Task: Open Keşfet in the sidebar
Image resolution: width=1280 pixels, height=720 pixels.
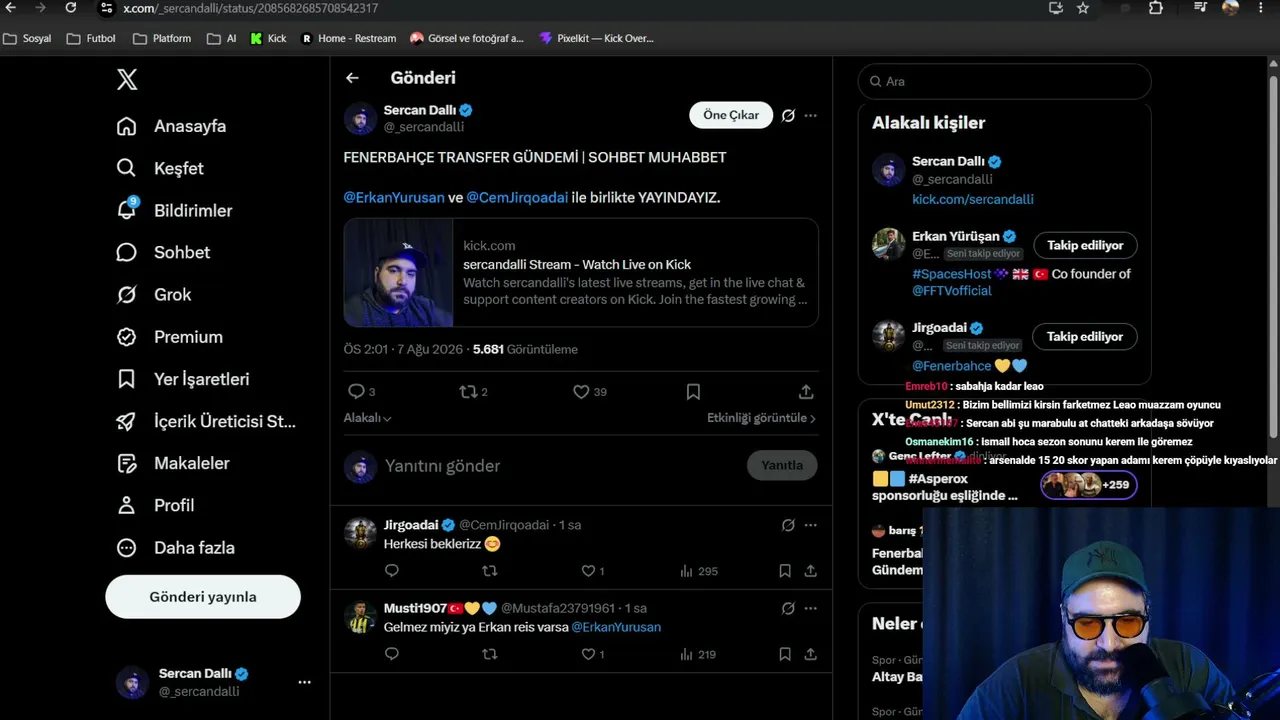Action: [x=160, y=169]
